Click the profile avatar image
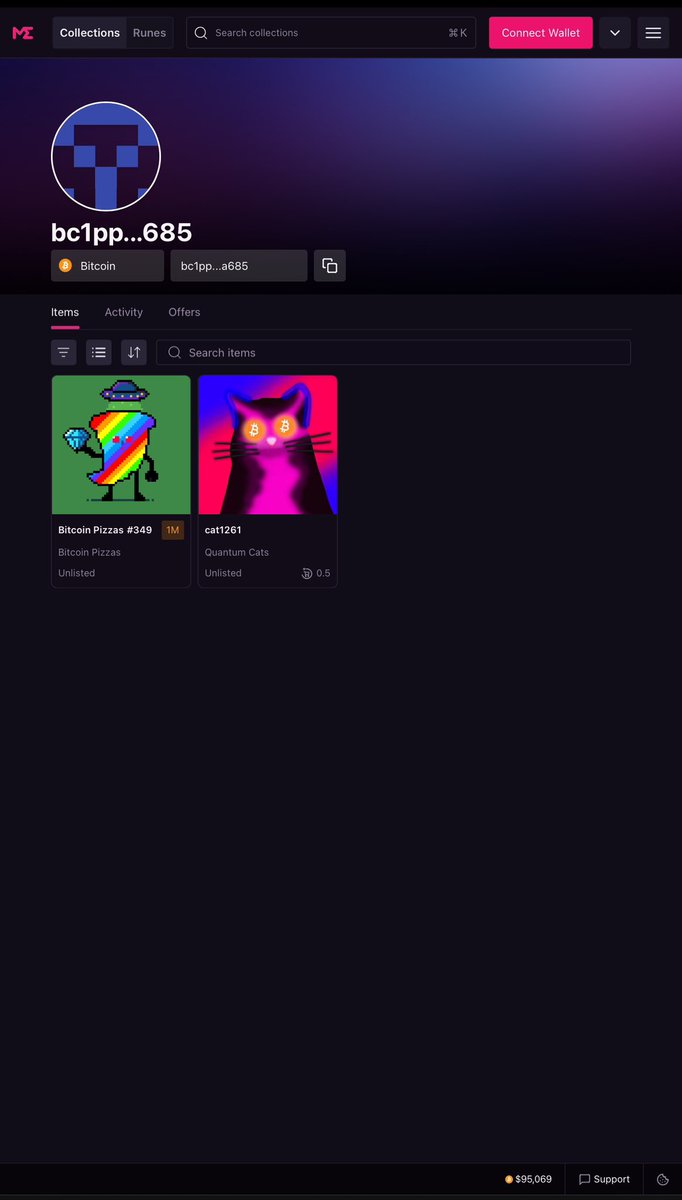 [106, 156]
